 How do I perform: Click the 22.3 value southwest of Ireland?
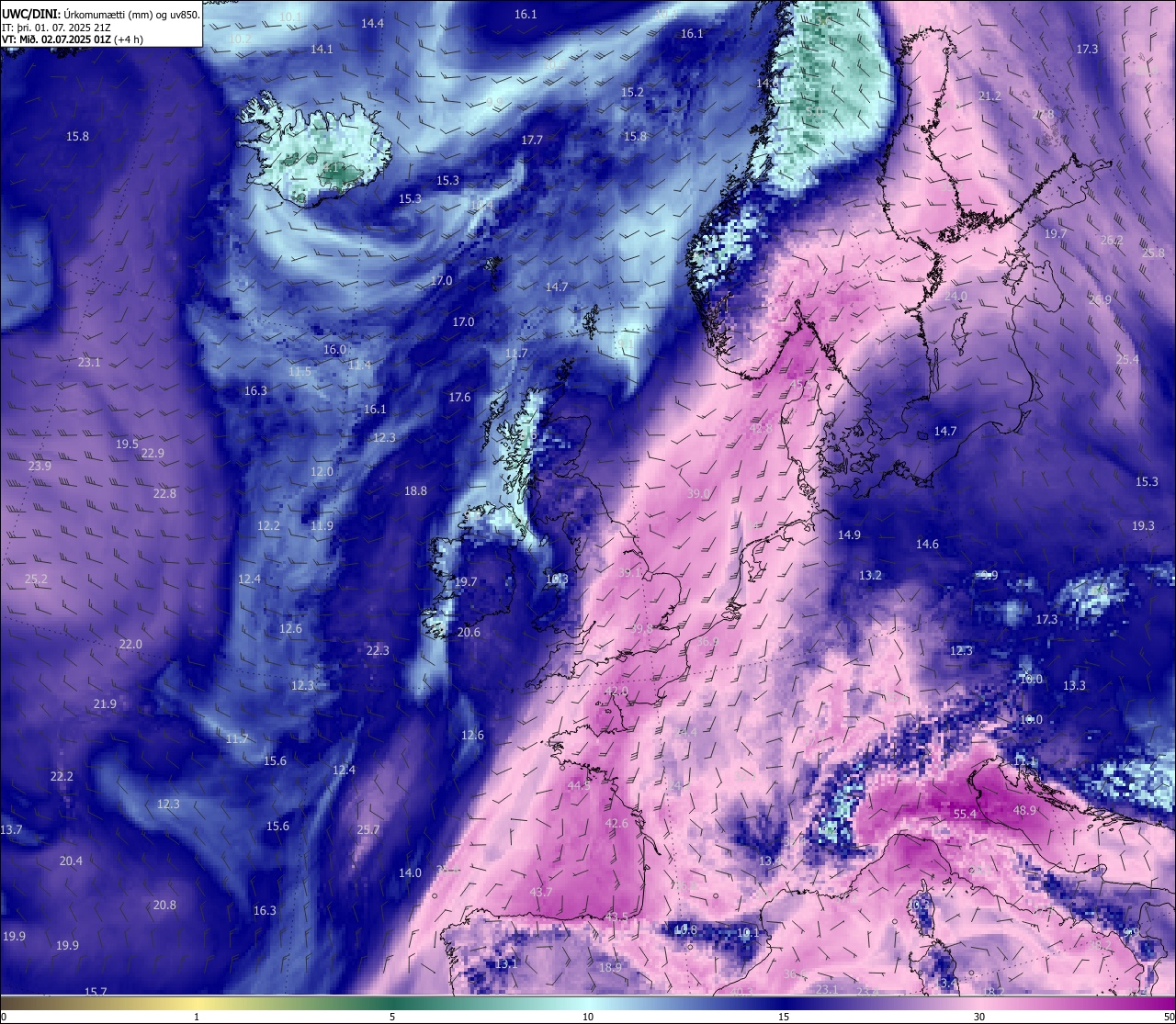click(x=378, y=650)
